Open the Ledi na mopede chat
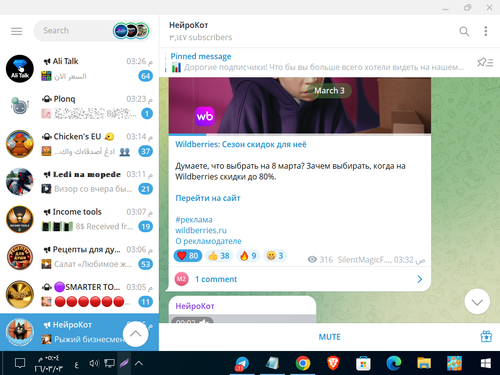The width and height of the screenshot is (500, 375). click(x=79, y=181)
